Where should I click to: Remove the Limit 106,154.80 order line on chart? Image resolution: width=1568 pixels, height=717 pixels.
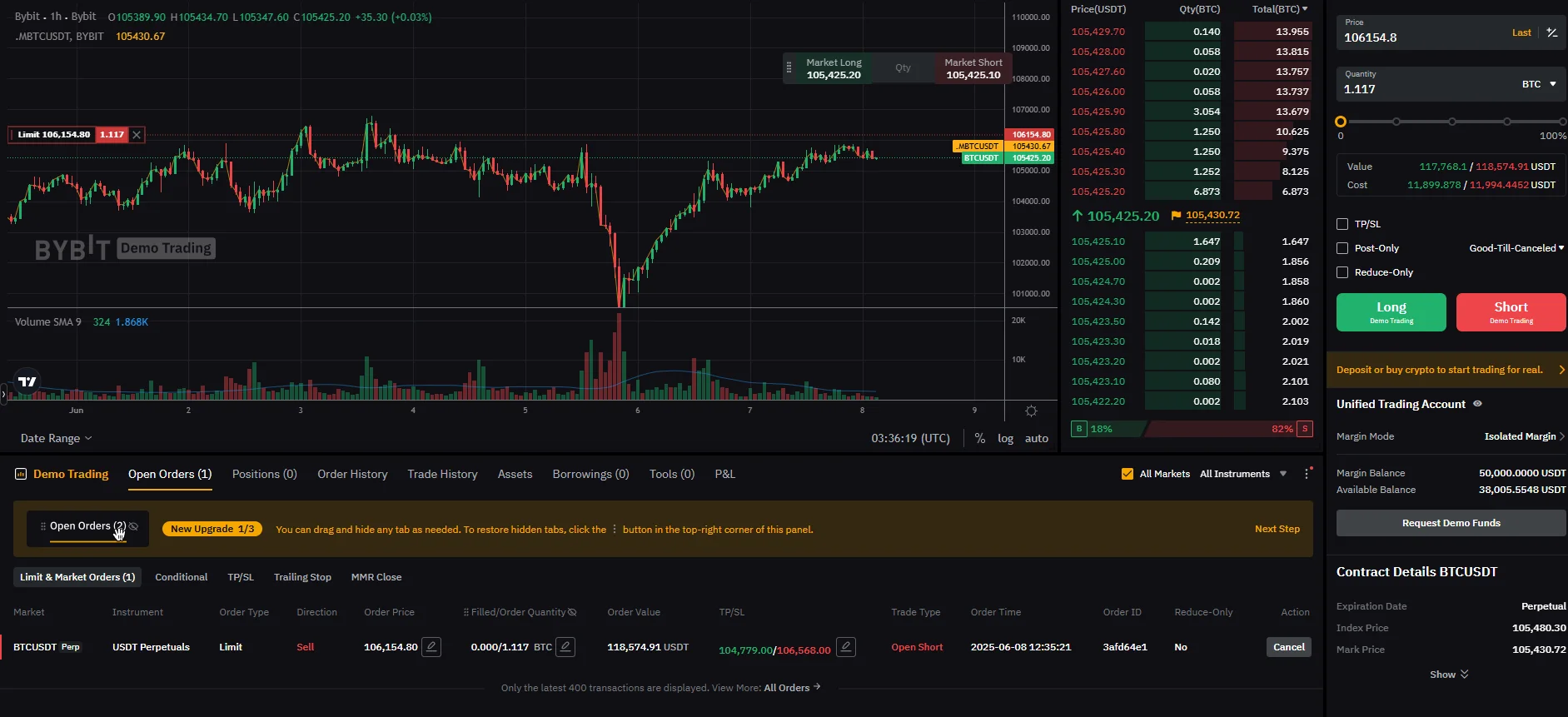click(x=137, y=134)
